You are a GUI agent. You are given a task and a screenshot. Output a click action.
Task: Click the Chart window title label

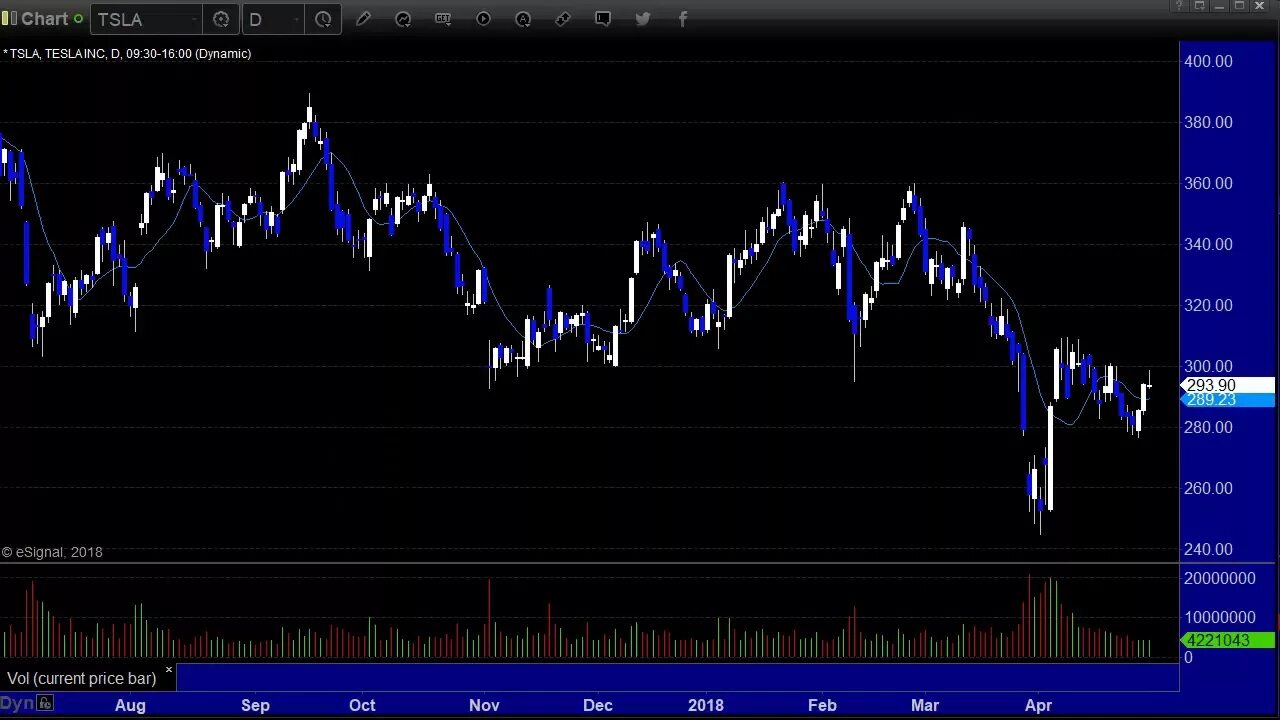(x=45, y=18)
